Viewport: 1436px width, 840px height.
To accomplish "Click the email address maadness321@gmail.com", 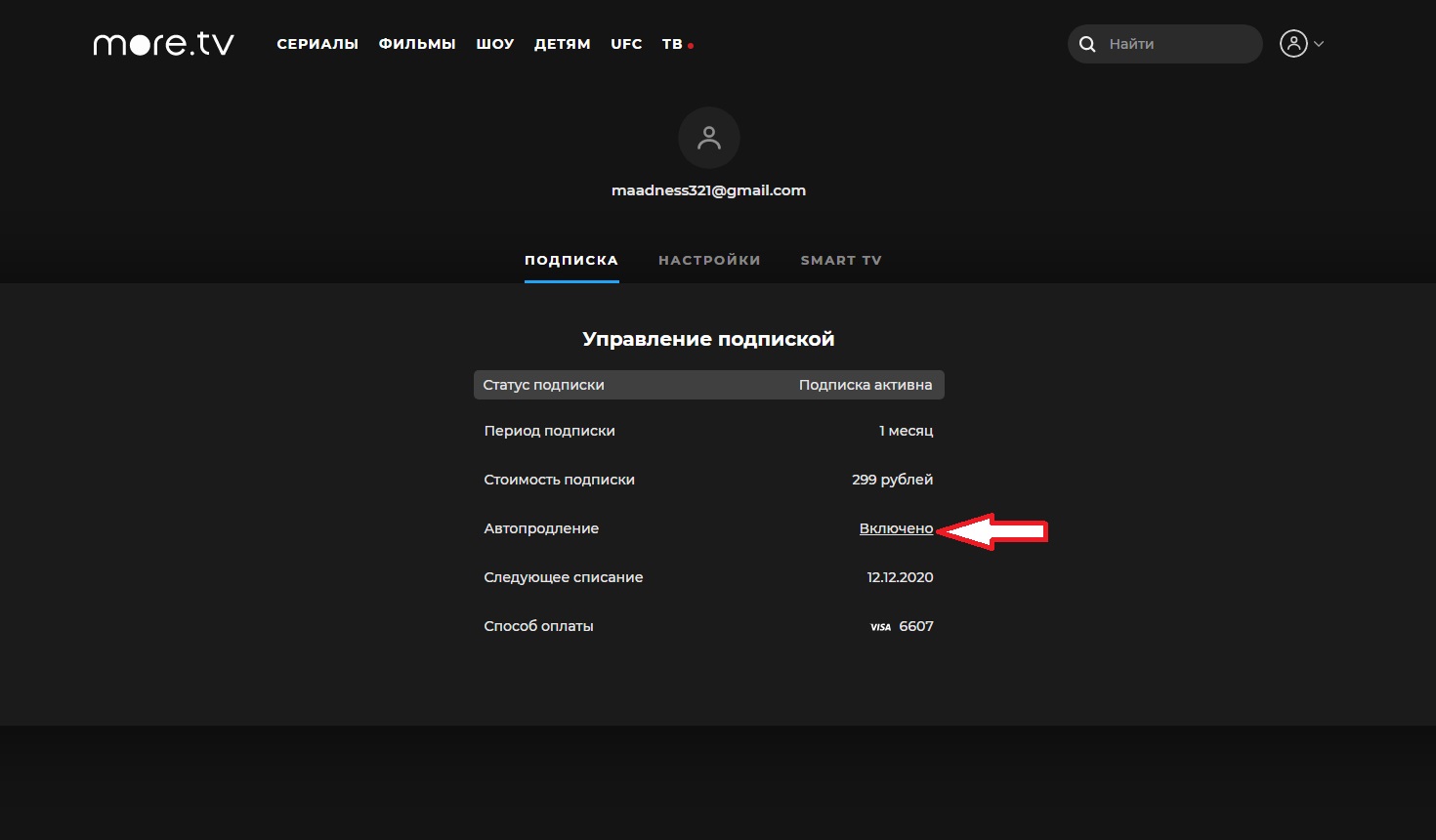I will [x=709, y=189].
